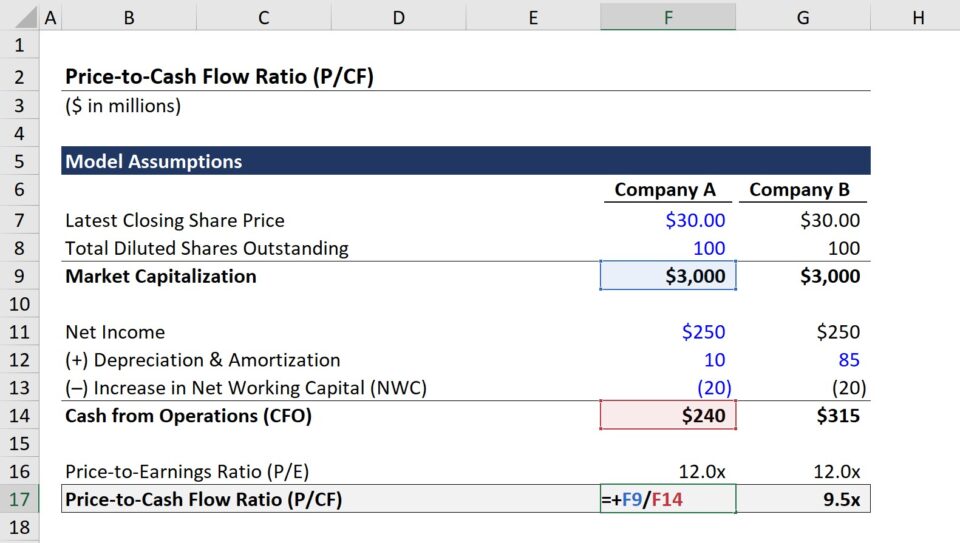Image resolution: width=960 pixels, height=543 pixels.
Task: Click the formula cell showing =+F9/F14
Action: click(668, 499)
